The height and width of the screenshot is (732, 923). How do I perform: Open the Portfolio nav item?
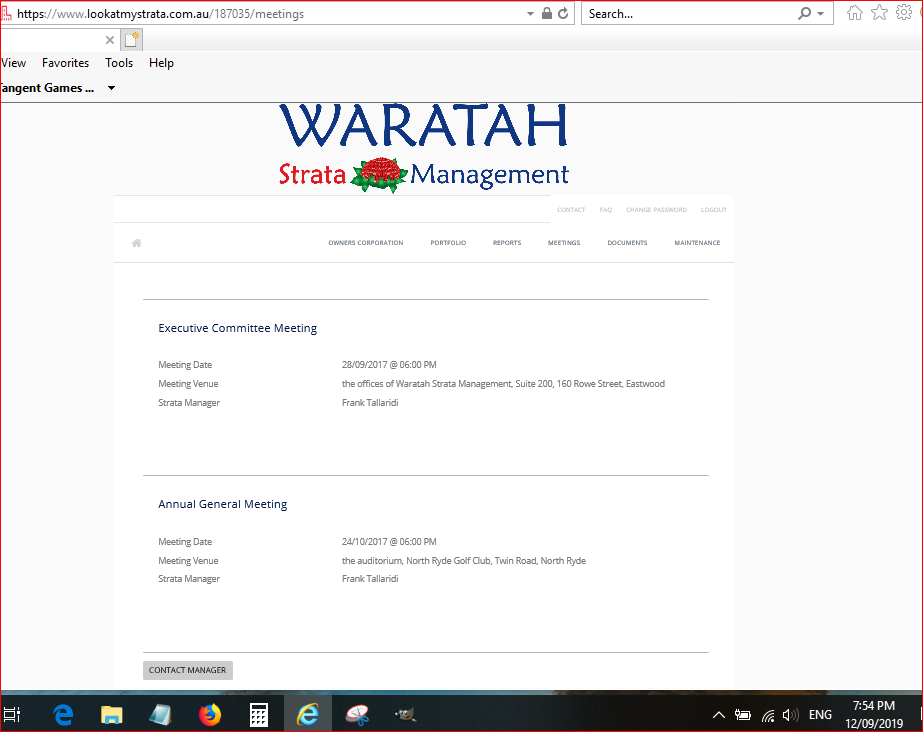coord(448,243)
